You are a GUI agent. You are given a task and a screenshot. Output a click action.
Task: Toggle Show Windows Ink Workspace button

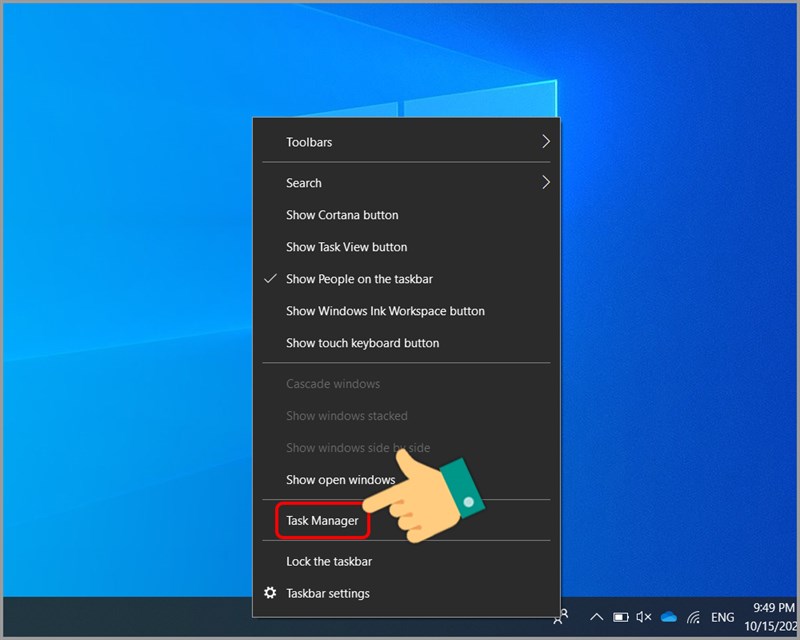coord(385,311)
